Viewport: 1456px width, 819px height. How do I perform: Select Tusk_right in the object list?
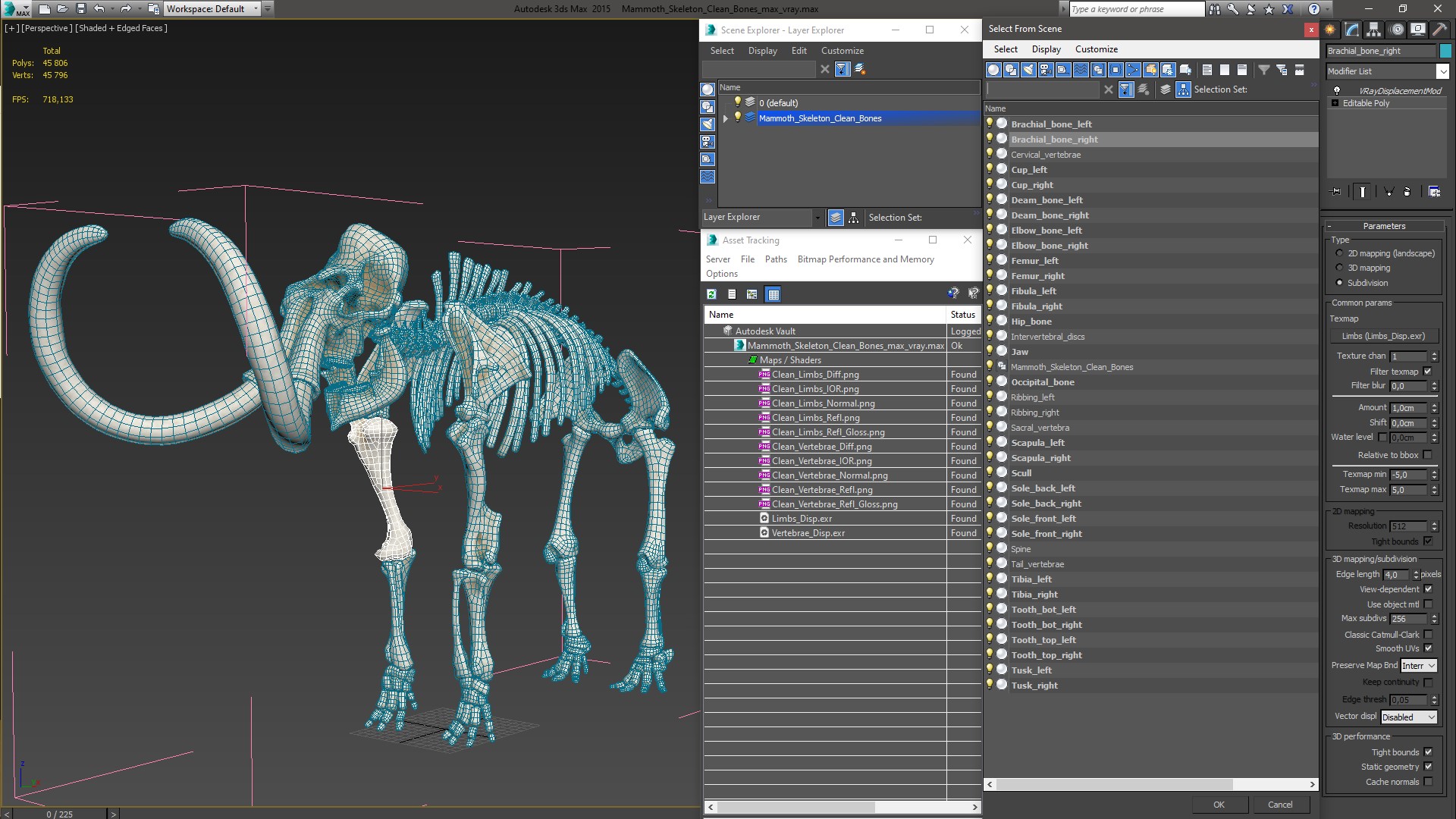click(x=1034, y=686)
